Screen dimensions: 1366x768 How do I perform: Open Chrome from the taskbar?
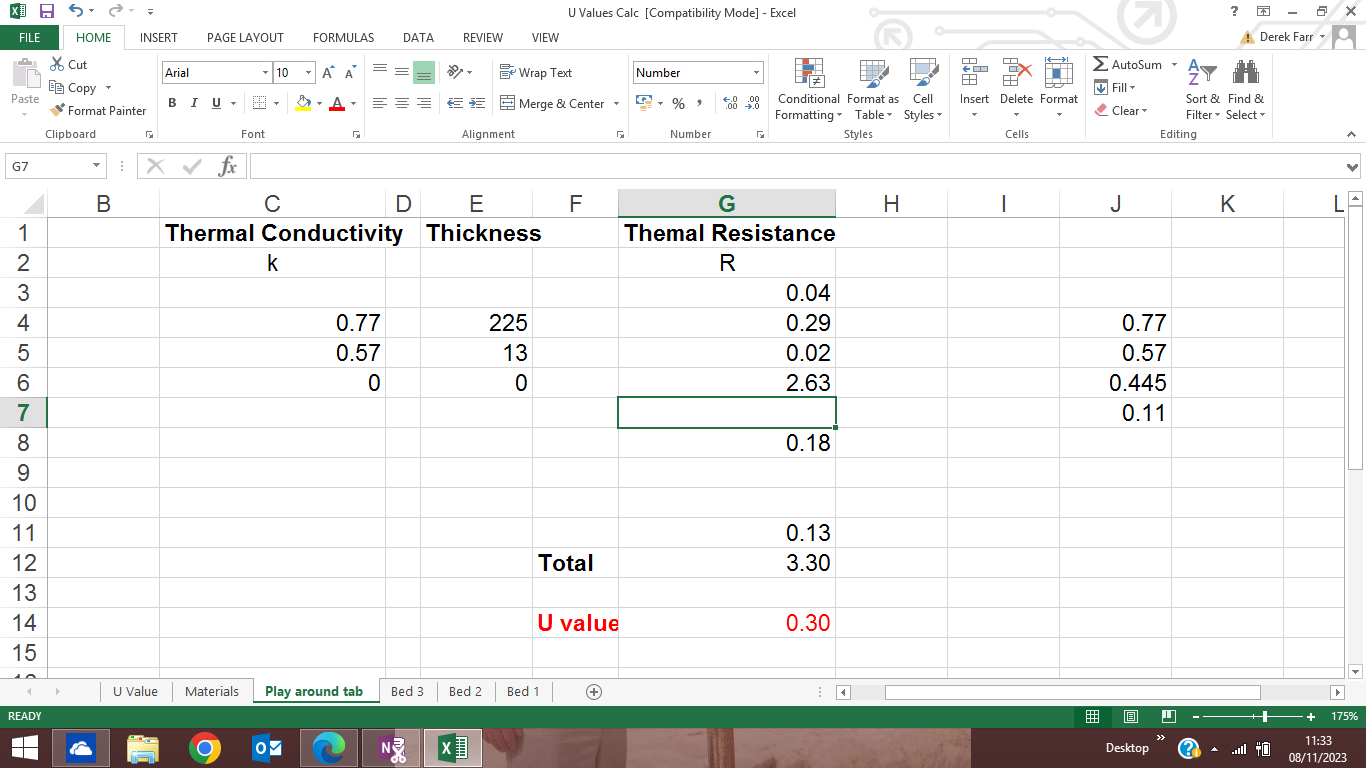pos(205,748)
